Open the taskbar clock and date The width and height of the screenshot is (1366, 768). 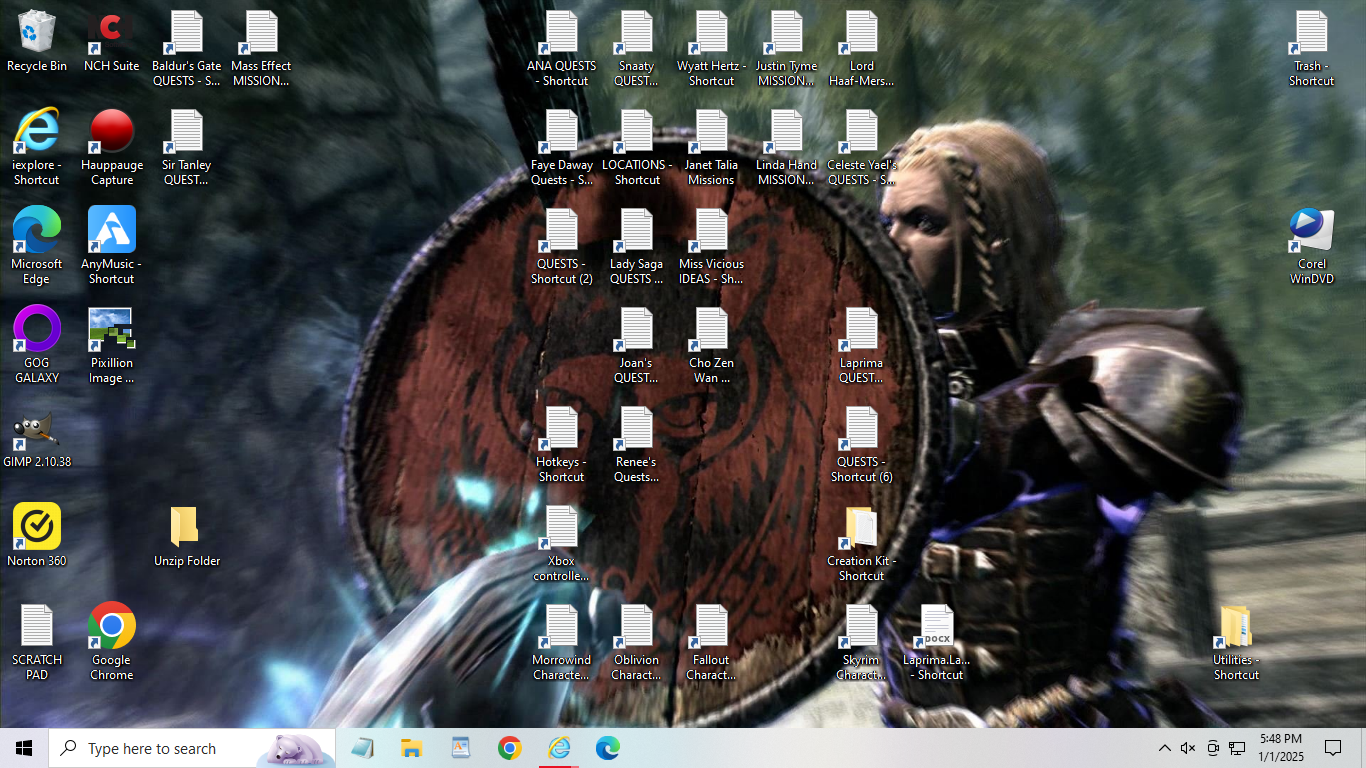click(x=1280, y=748)
